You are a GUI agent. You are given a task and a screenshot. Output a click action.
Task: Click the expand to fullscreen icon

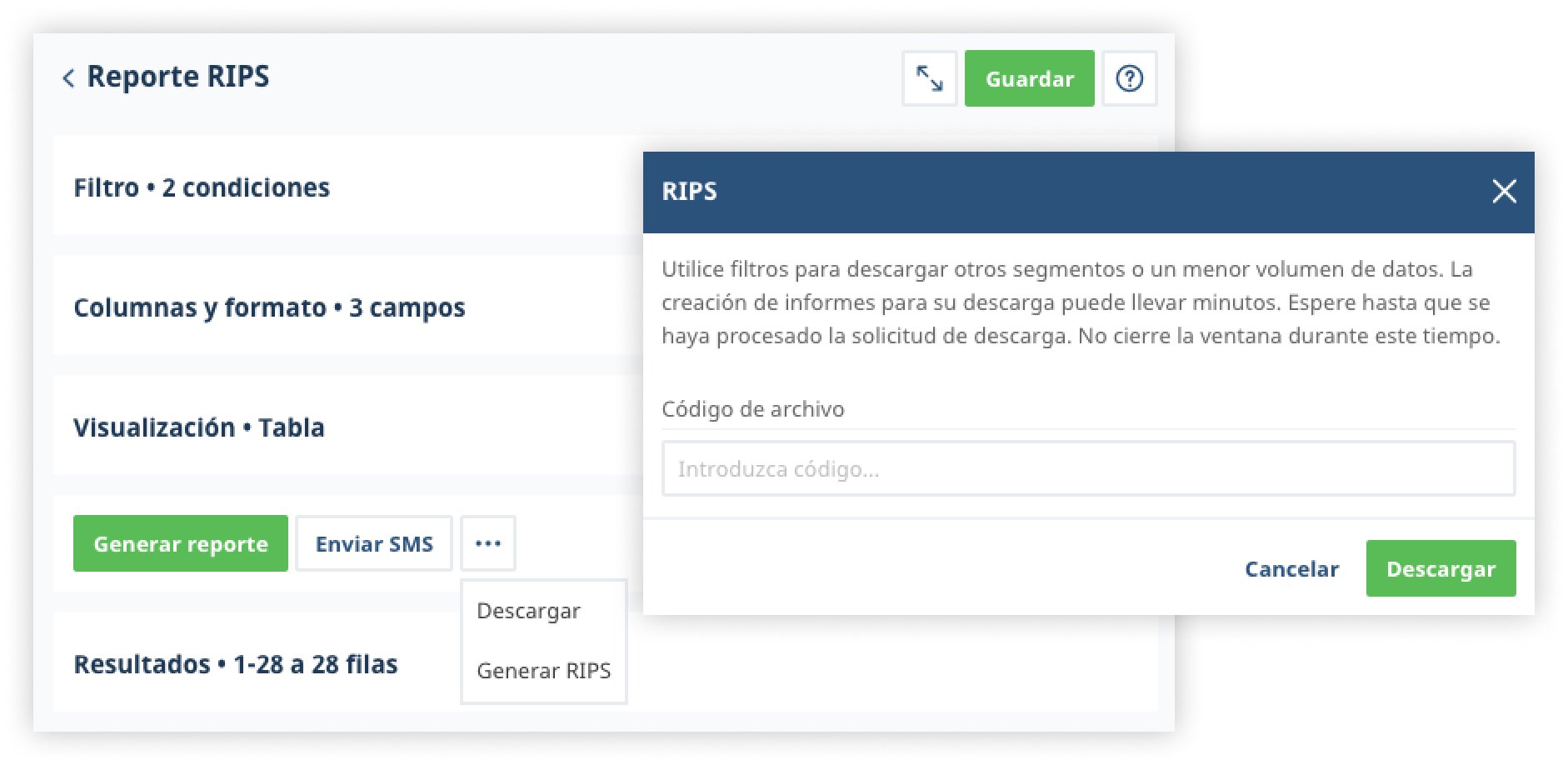(x=927, y=78)
